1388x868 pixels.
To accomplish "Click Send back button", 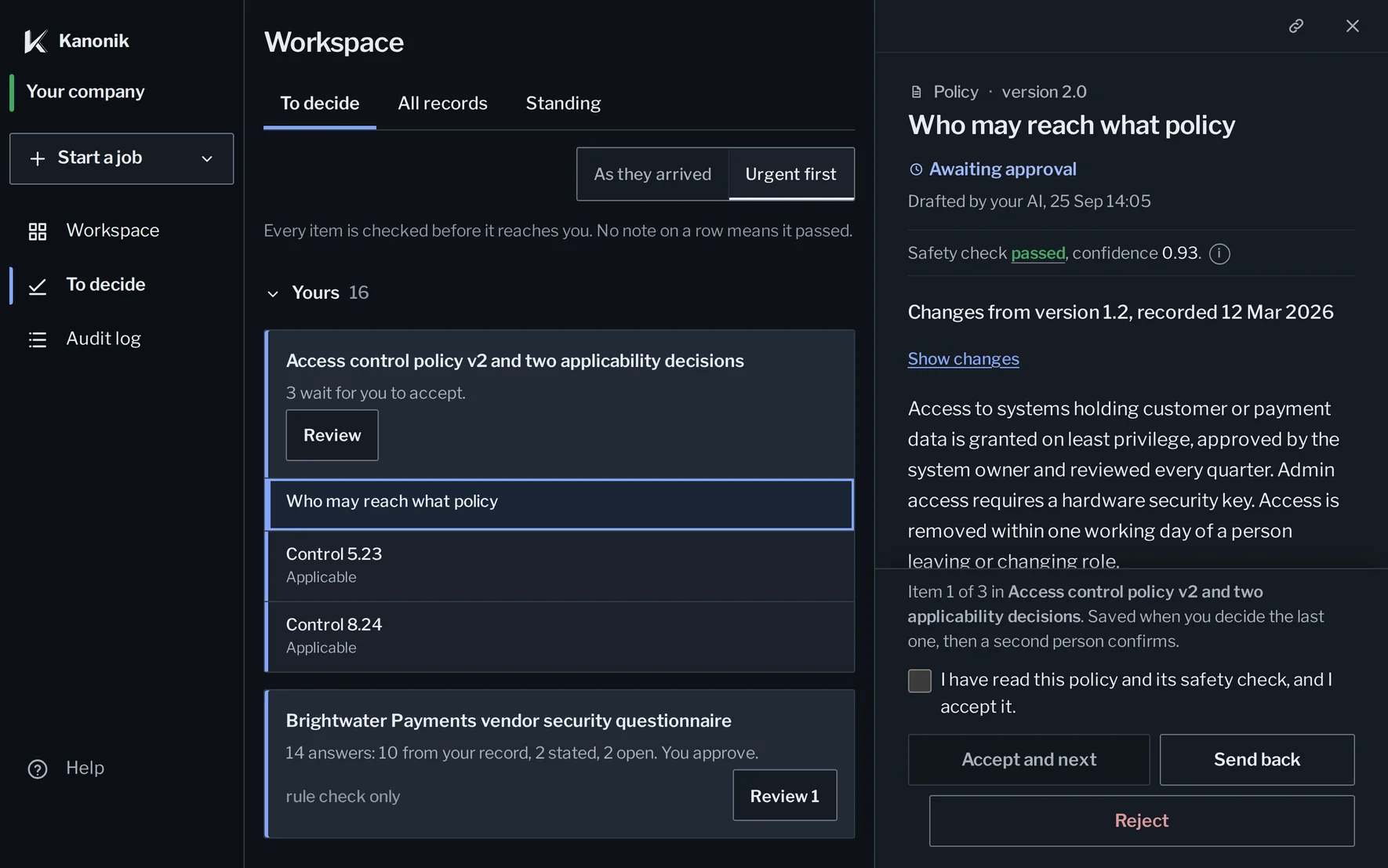I will pyautogui.click(x=1257, y=760).
